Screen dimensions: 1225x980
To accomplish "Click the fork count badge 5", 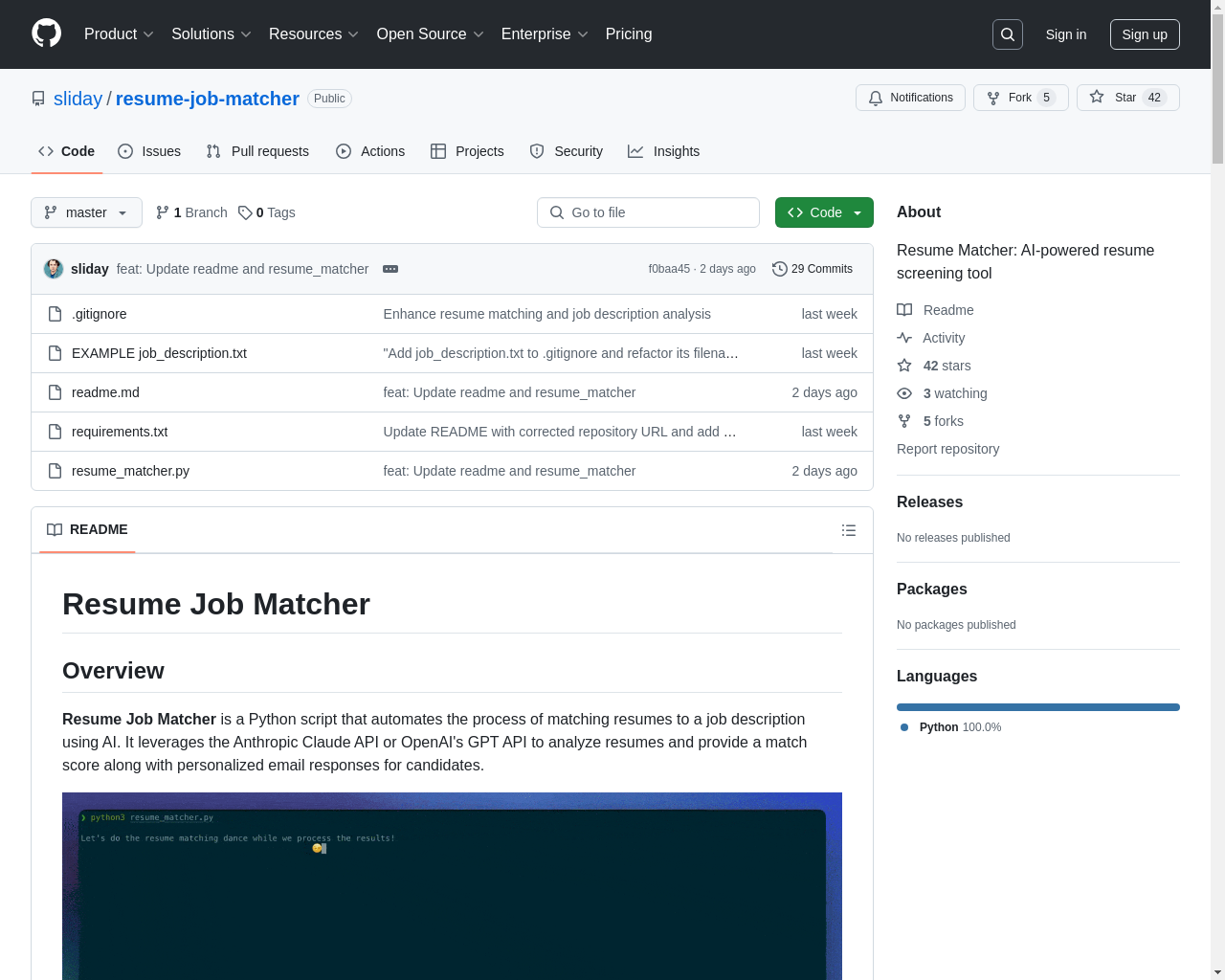I will (1046, 98).
